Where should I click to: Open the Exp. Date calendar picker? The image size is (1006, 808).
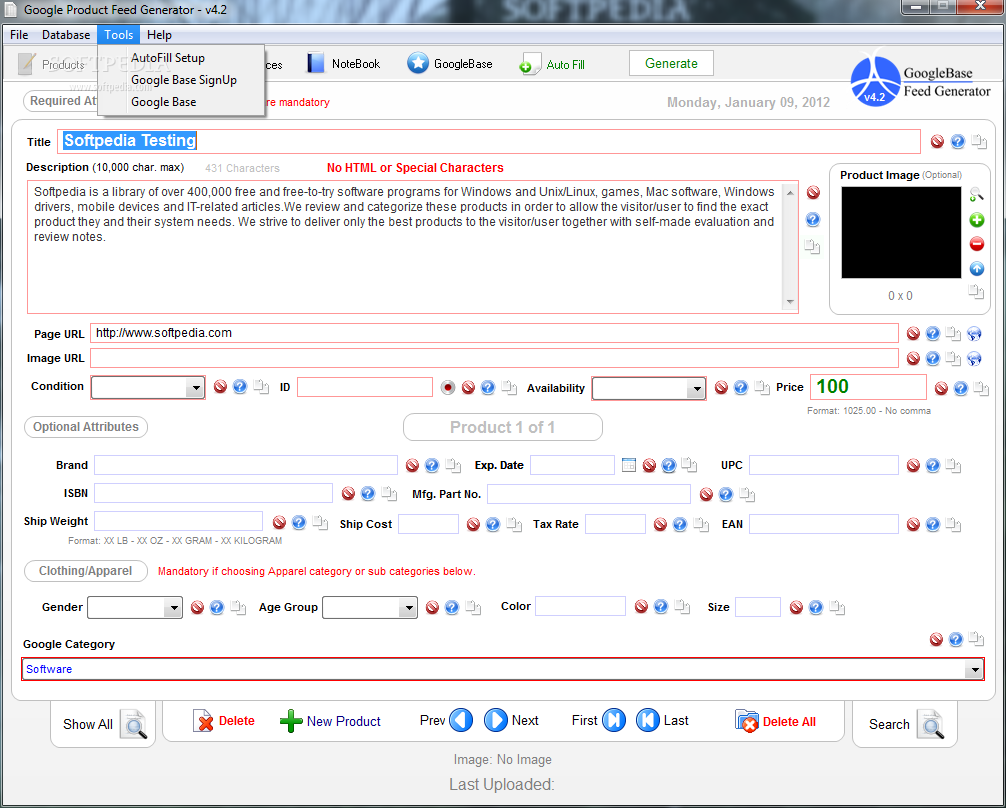tap(629, 465)
